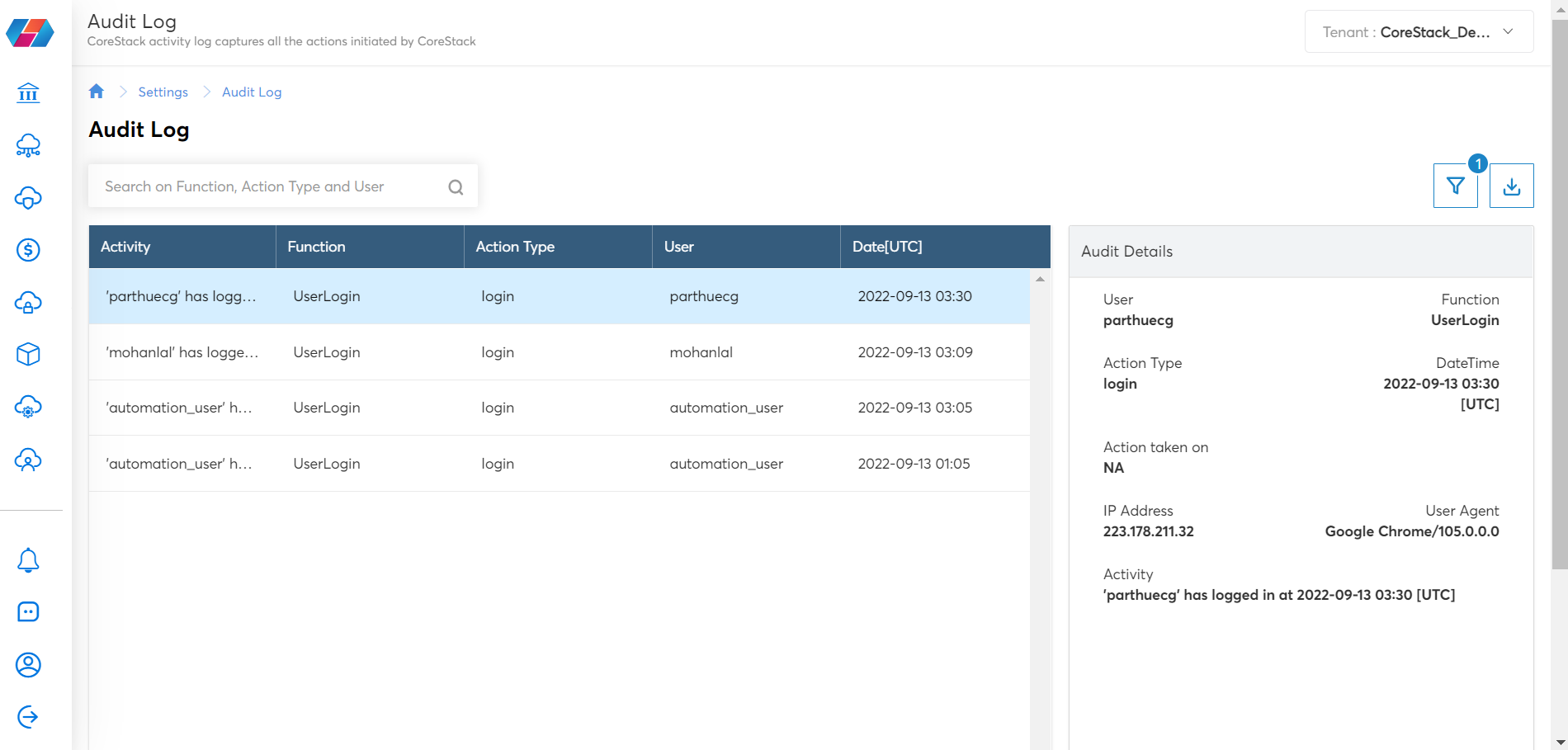This screenshot has width=1568, height=750.
Task: Download the audit log
Action: pos(1512,186)
